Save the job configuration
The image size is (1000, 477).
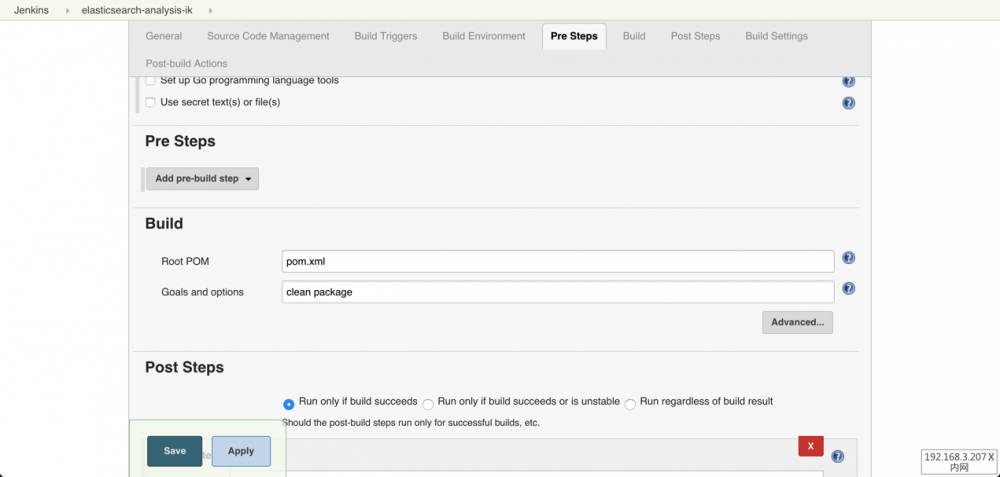(x=175, y=451)
